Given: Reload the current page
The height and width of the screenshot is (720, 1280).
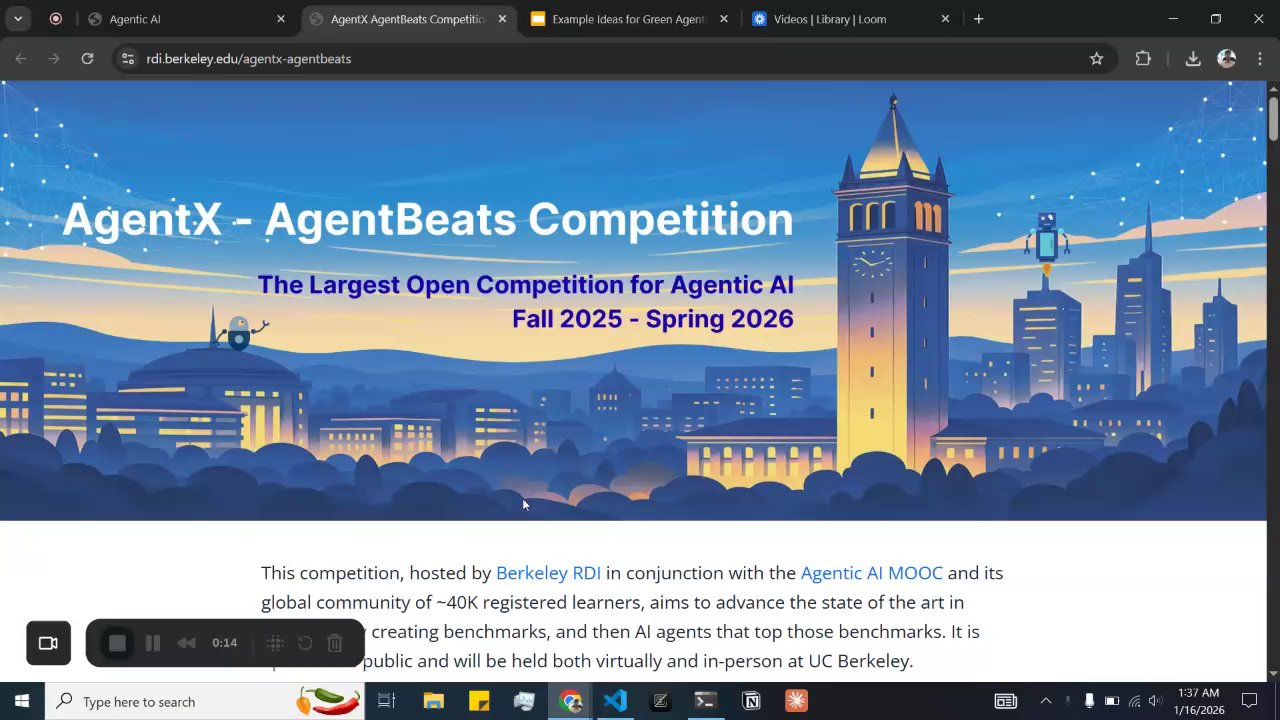Looking at the screenshot, I should (87, 59).
